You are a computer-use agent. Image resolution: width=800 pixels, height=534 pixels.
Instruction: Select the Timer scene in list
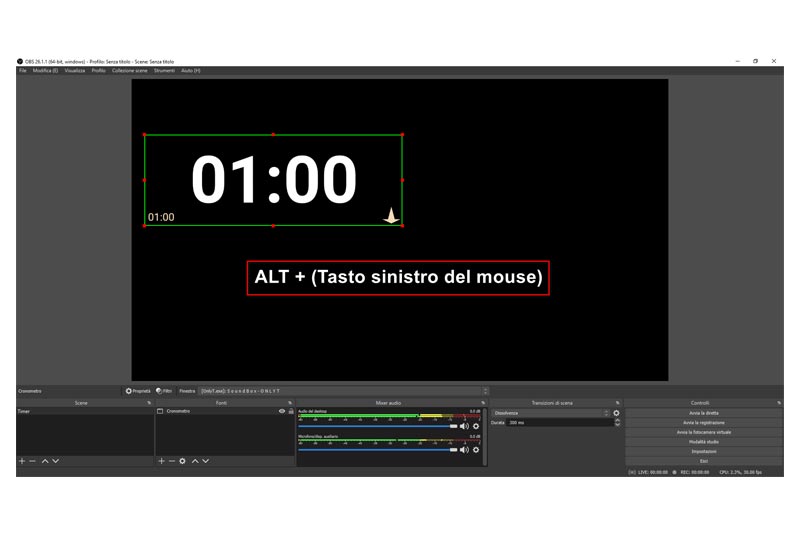(x=85, y=411)
